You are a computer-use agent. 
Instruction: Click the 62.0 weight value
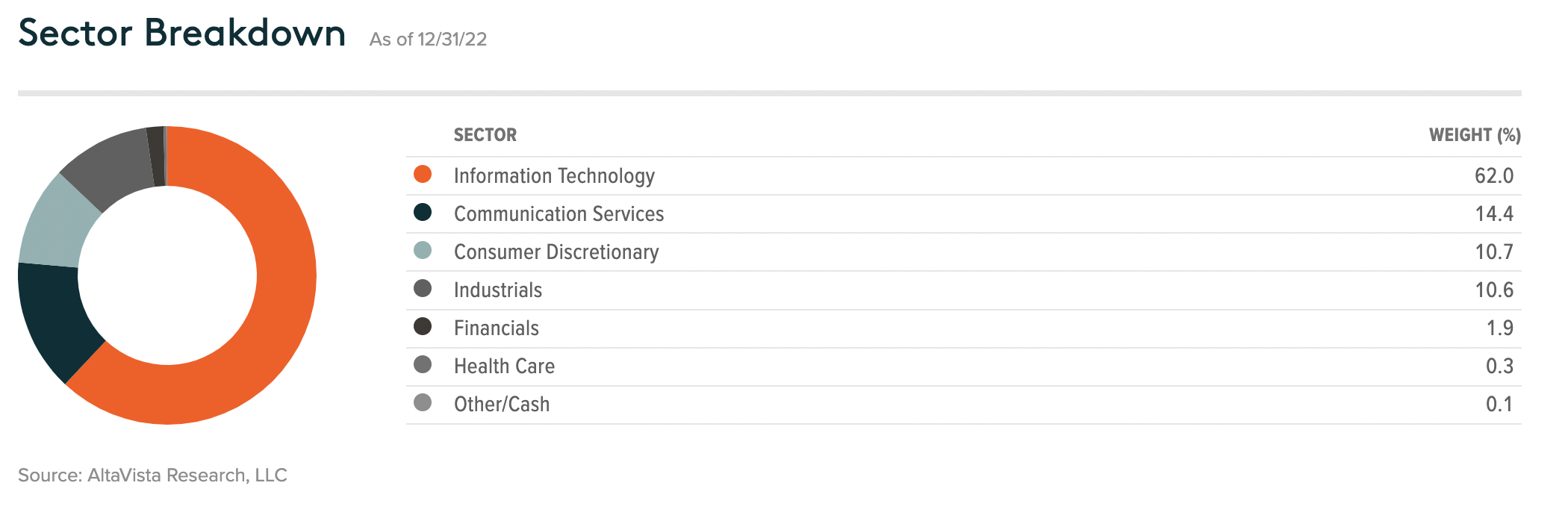(x=1494, y=175)
